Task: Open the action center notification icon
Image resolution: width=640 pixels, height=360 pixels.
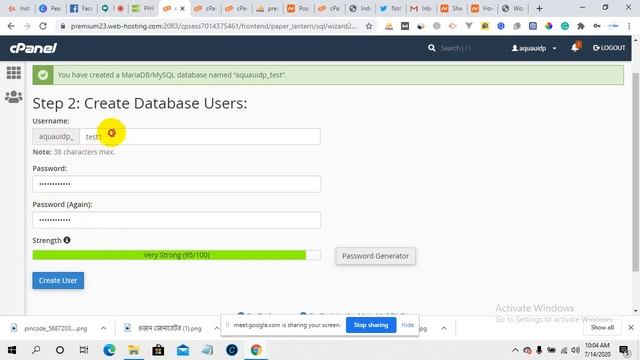Action: point(624,350)
